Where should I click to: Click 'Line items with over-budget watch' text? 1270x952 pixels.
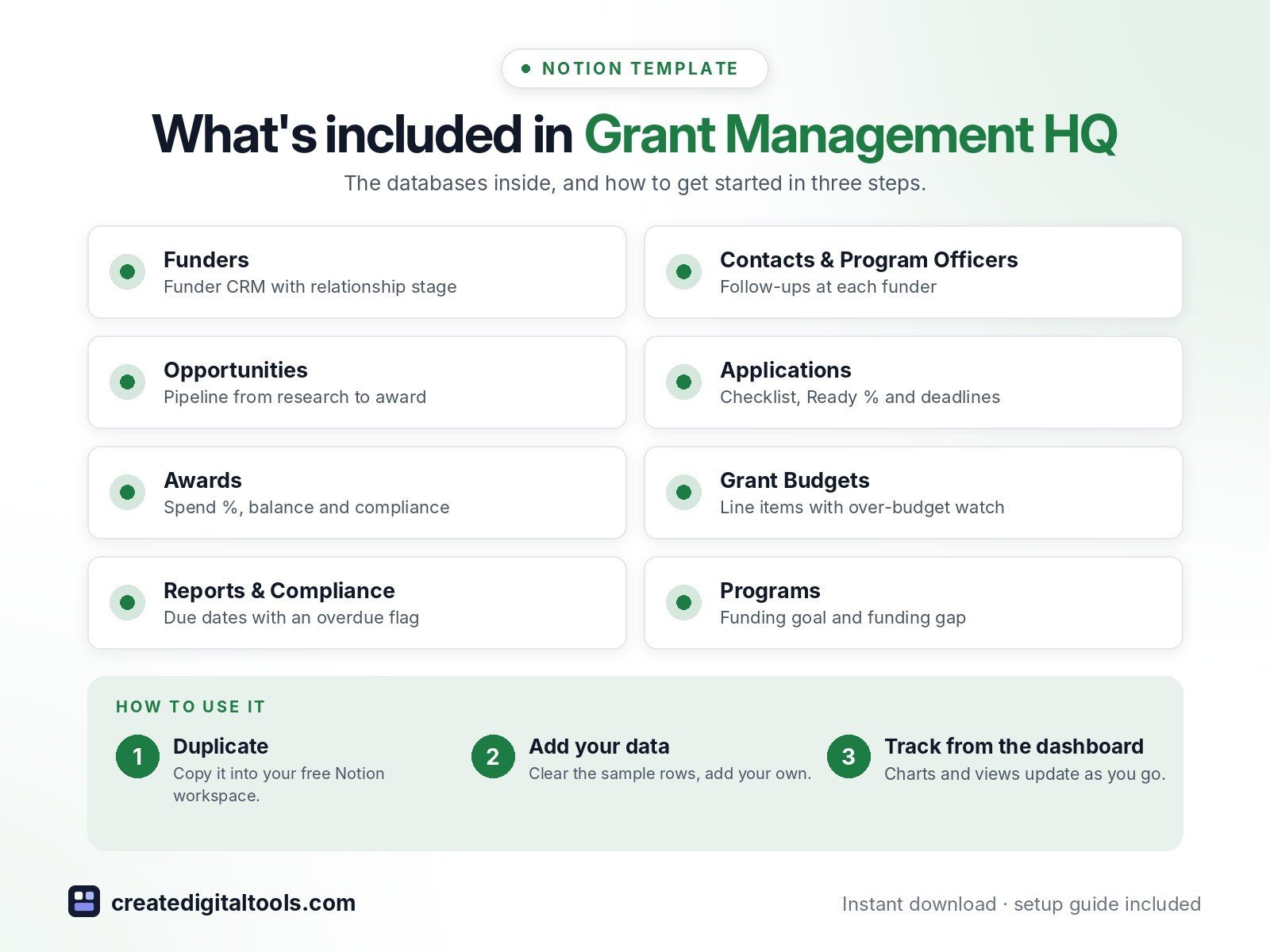click(x=862, y=508)
